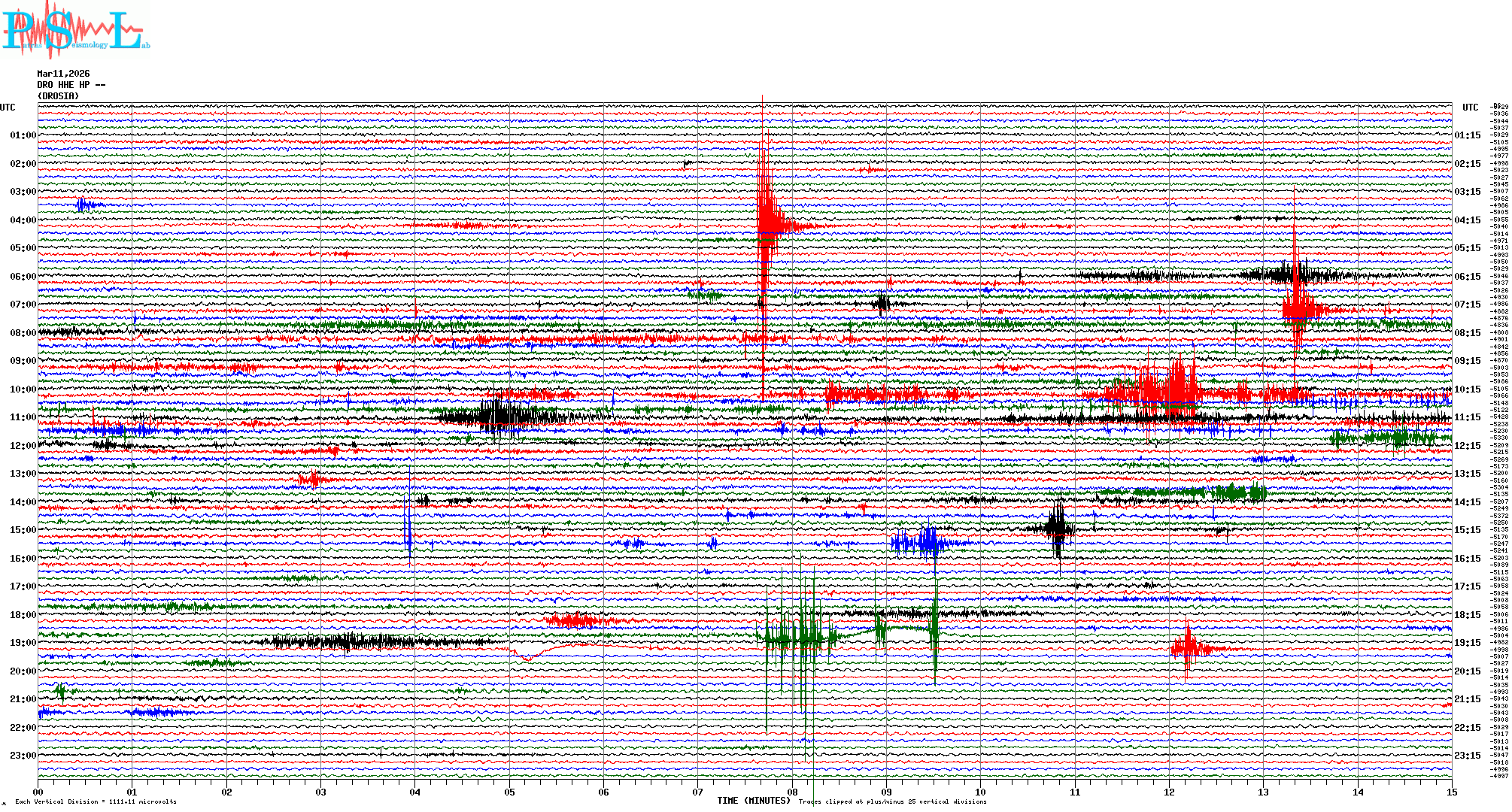Select the 11:00 hour label on left axis
Image resolution: width=1512 pixels, height=812 pixels.
click(x=23, y=417)
